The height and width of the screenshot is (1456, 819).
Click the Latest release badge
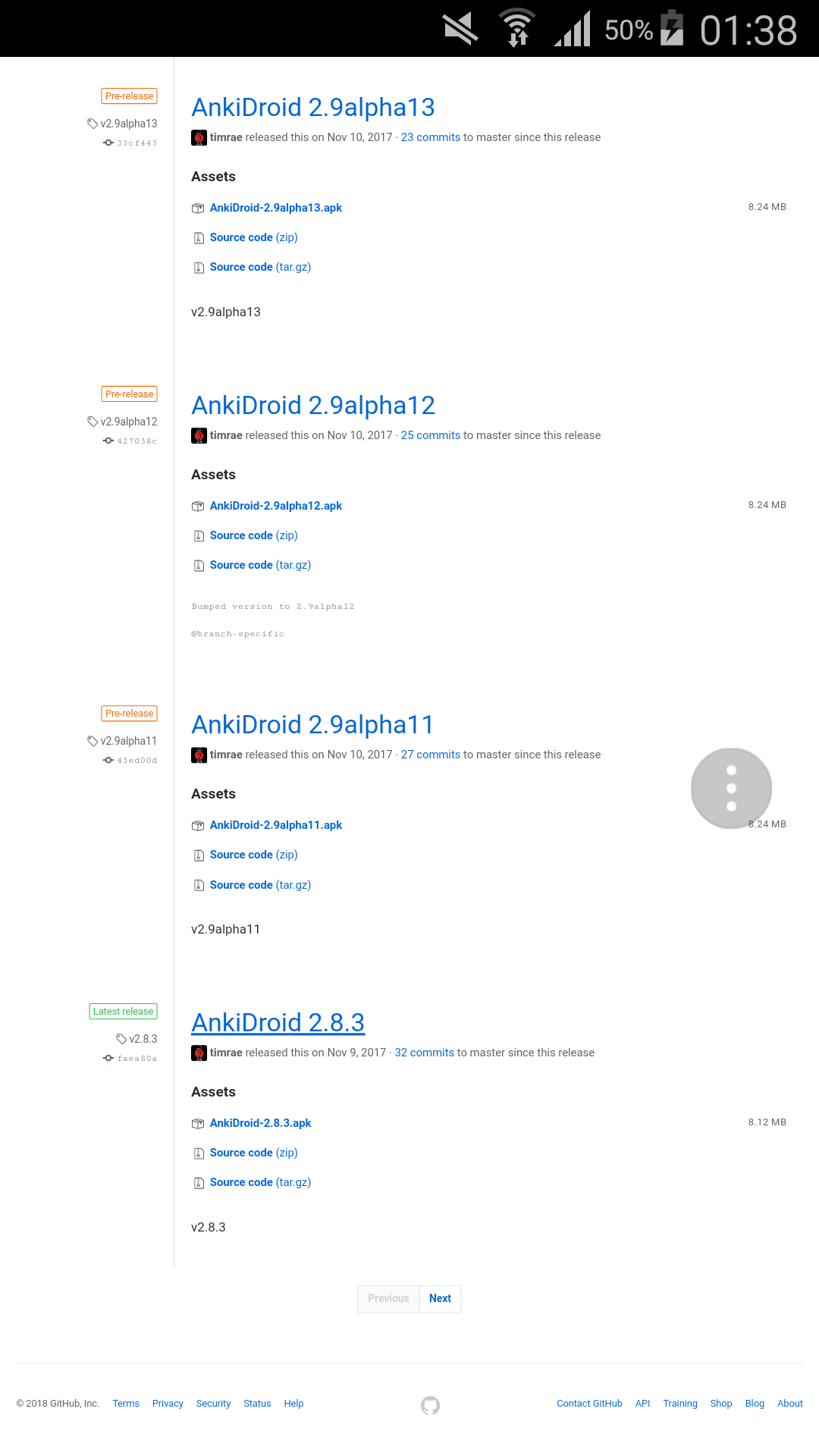pos(123,1012)
